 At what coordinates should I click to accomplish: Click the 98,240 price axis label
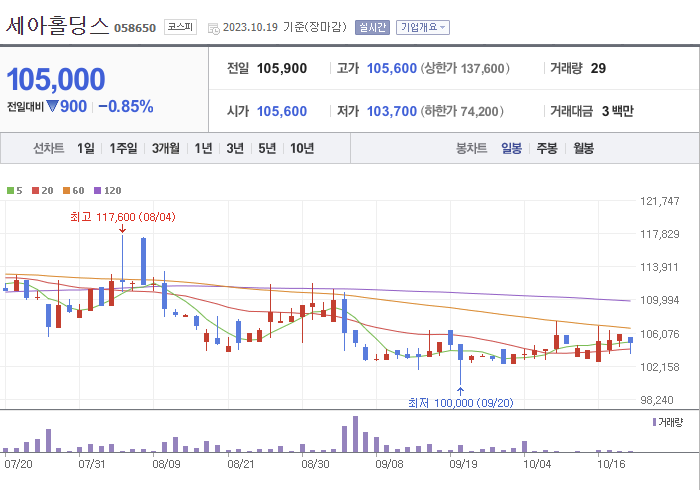tap(656, 400)
